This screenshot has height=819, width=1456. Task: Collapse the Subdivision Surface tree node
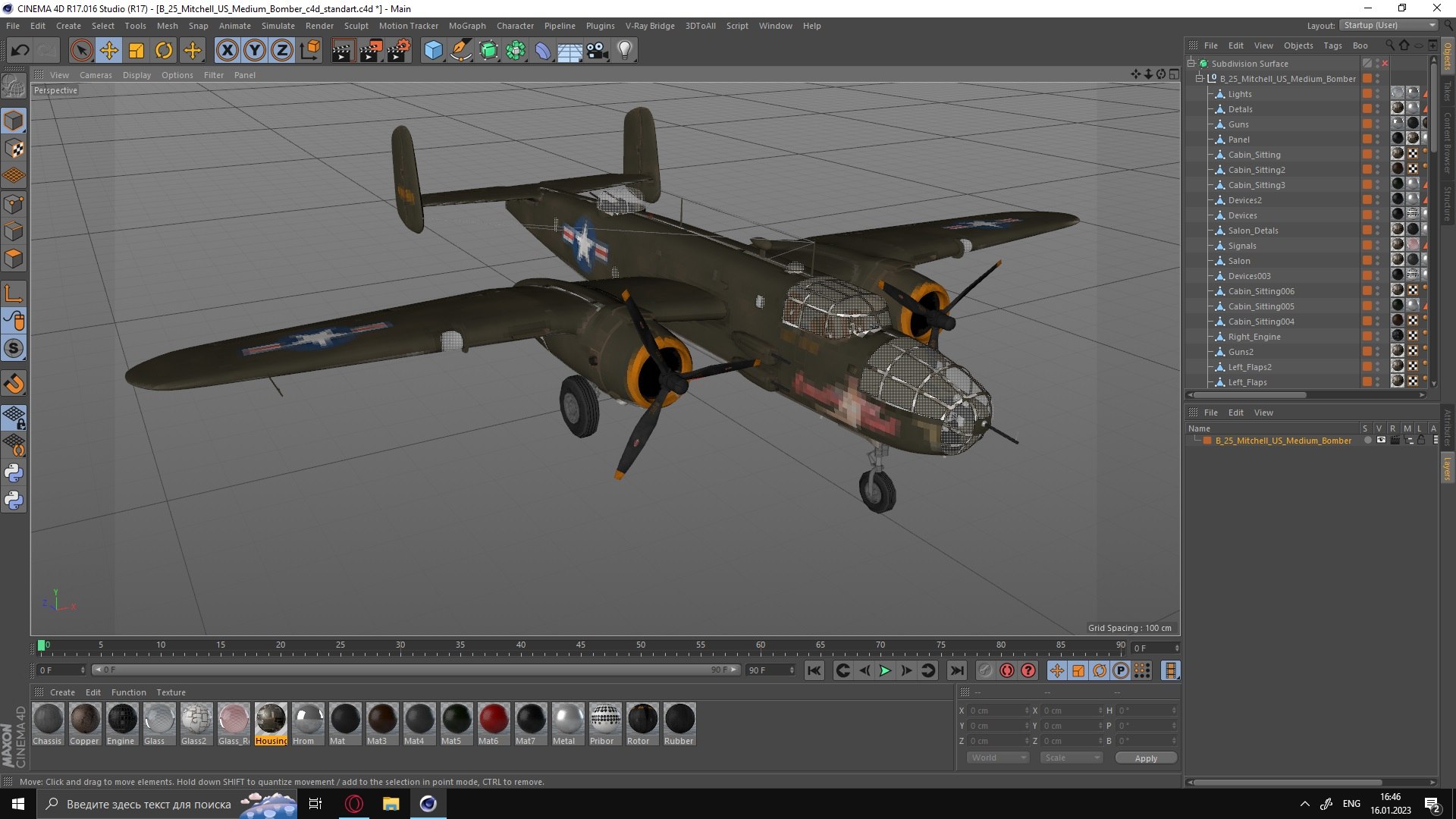click(x=1191, y=64)
